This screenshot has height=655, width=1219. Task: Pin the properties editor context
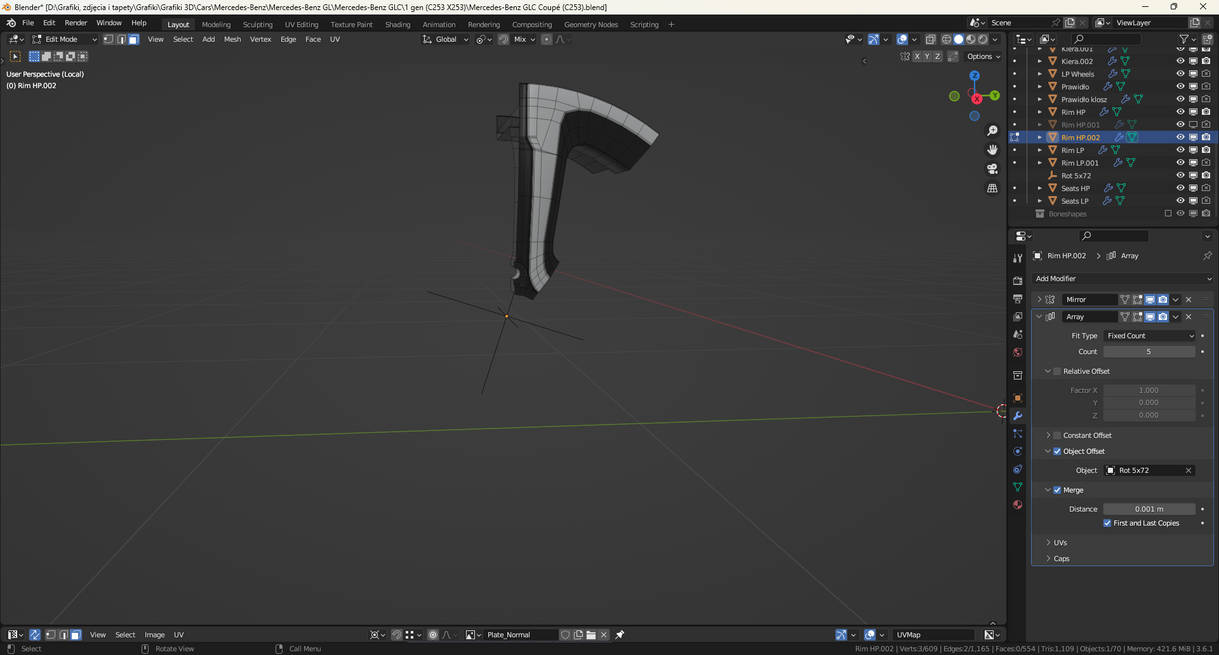(x=1207, y=256)
